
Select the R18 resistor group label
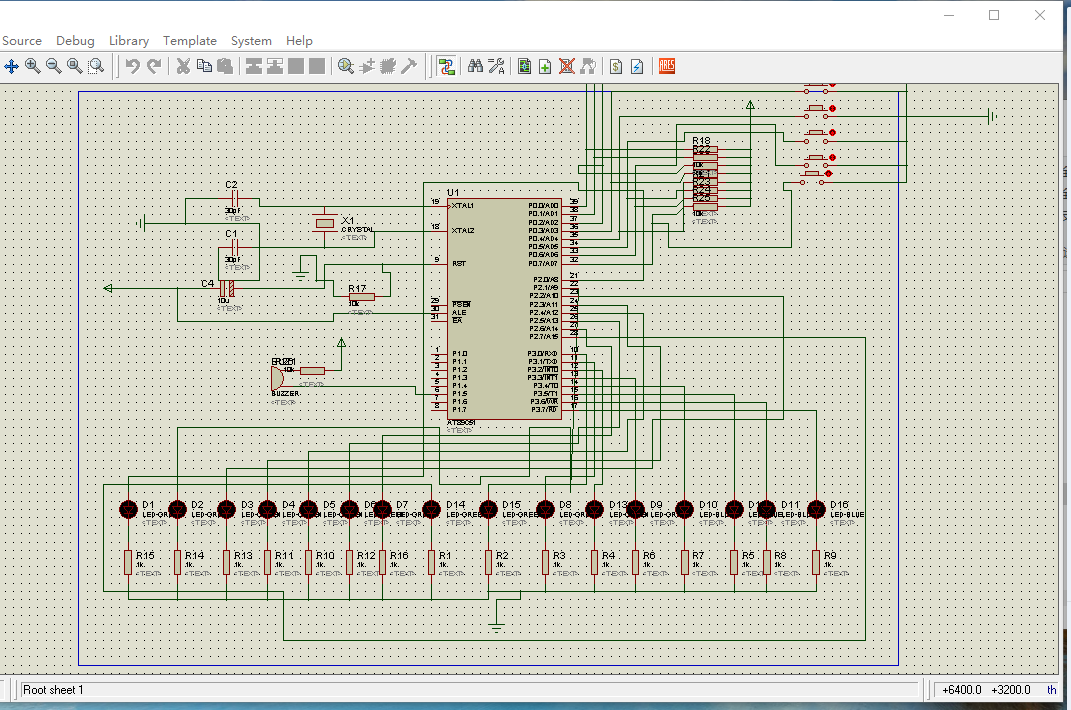pyautogui.click(x=701, y=141)
